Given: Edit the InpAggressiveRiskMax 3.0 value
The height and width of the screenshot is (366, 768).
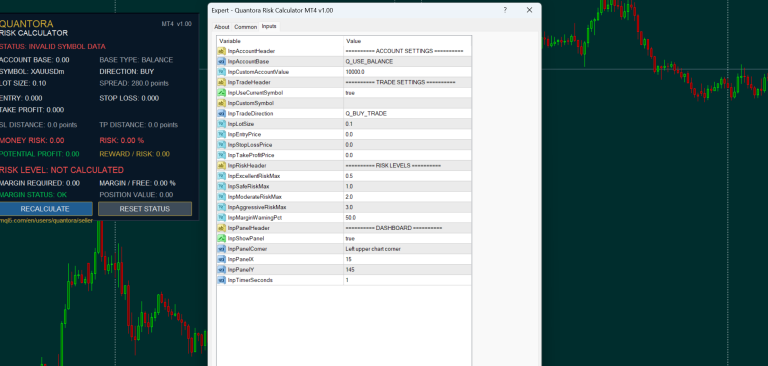Looking at the screenshot, I should [408, 207].
